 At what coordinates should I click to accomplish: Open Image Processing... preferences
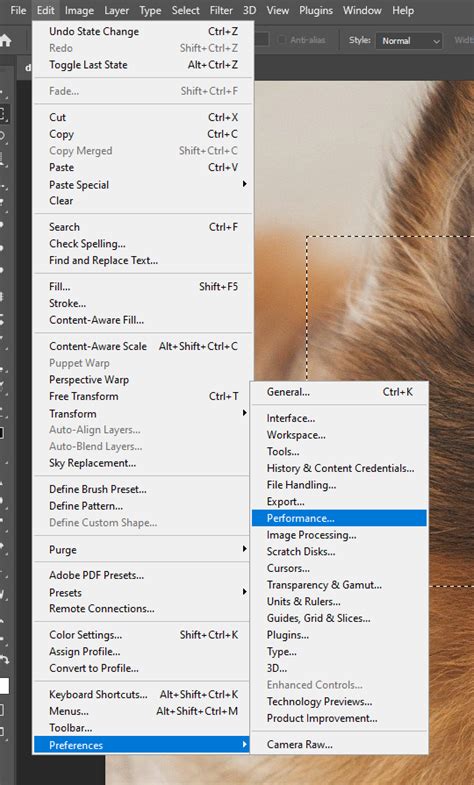point(339,535)
